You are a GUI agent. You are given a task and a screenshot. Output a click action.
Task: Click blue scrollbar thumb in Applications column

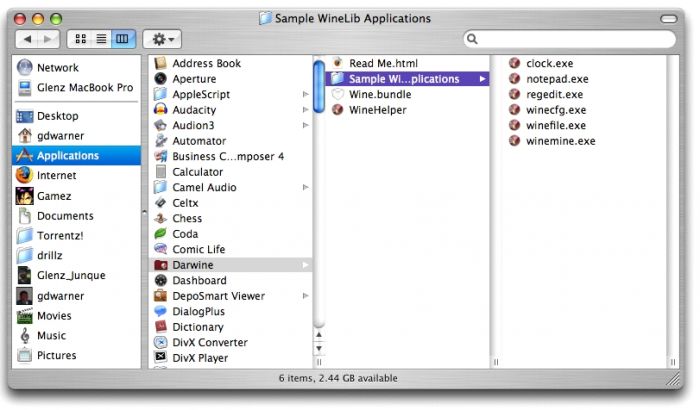pyautogui.click(x=319, y=86)
